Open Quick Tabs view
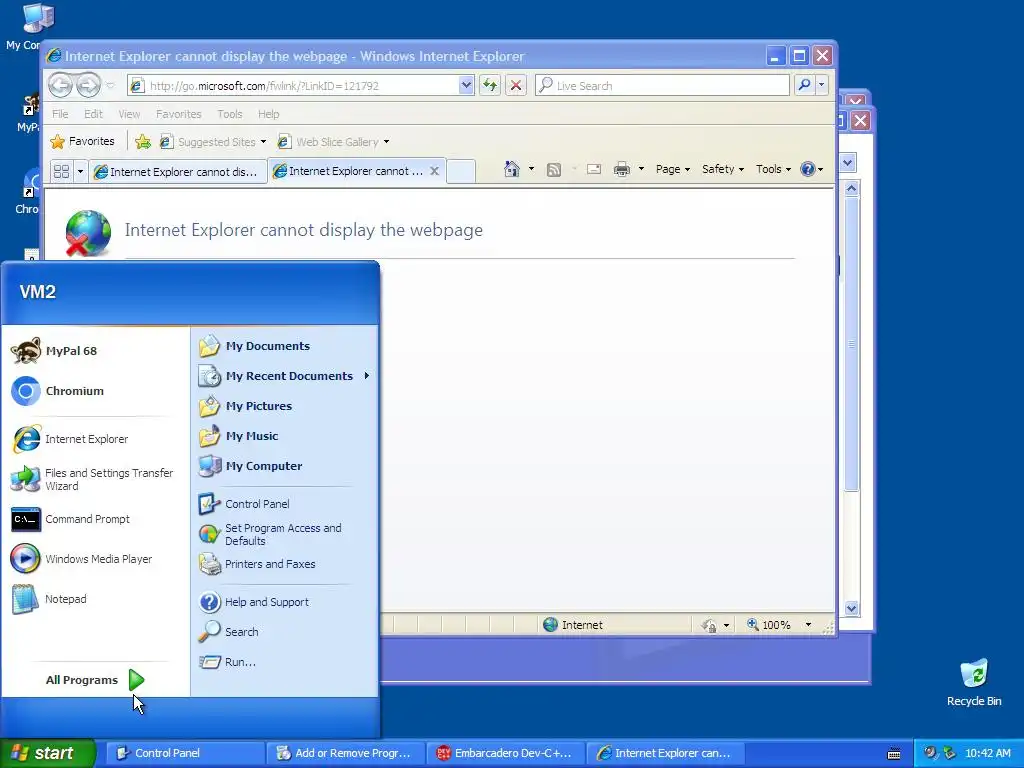 click(61, 171)
